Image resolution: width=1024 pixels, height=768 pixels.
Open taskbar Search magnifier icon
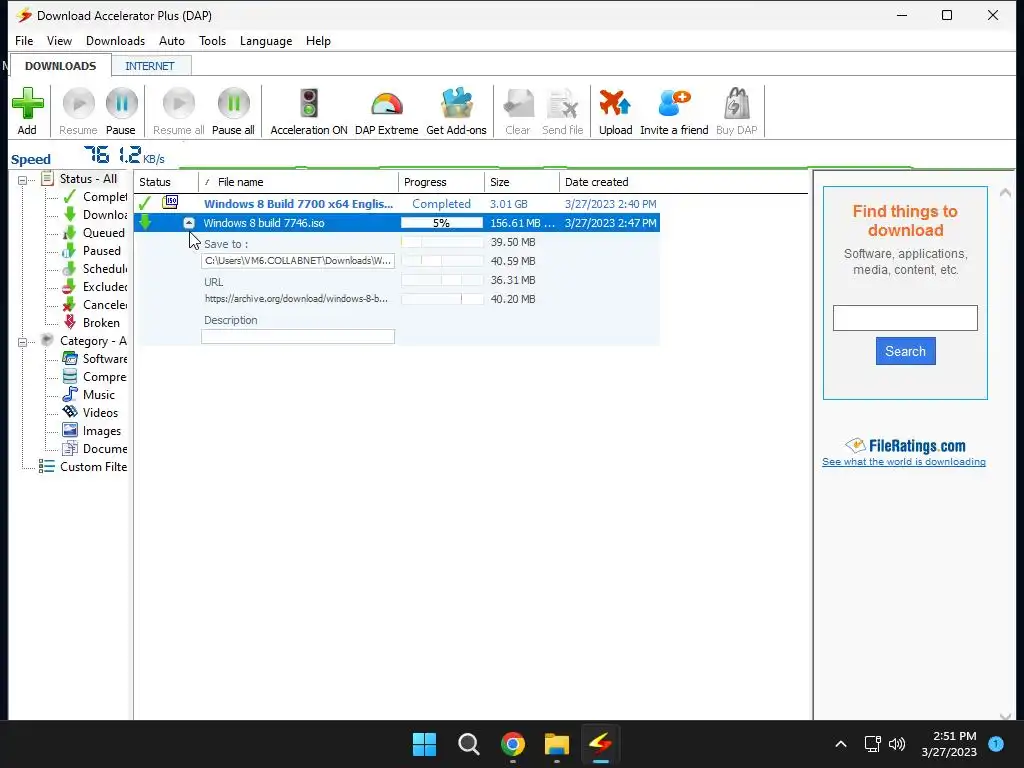pyautogui.click(x=468, y=744)
